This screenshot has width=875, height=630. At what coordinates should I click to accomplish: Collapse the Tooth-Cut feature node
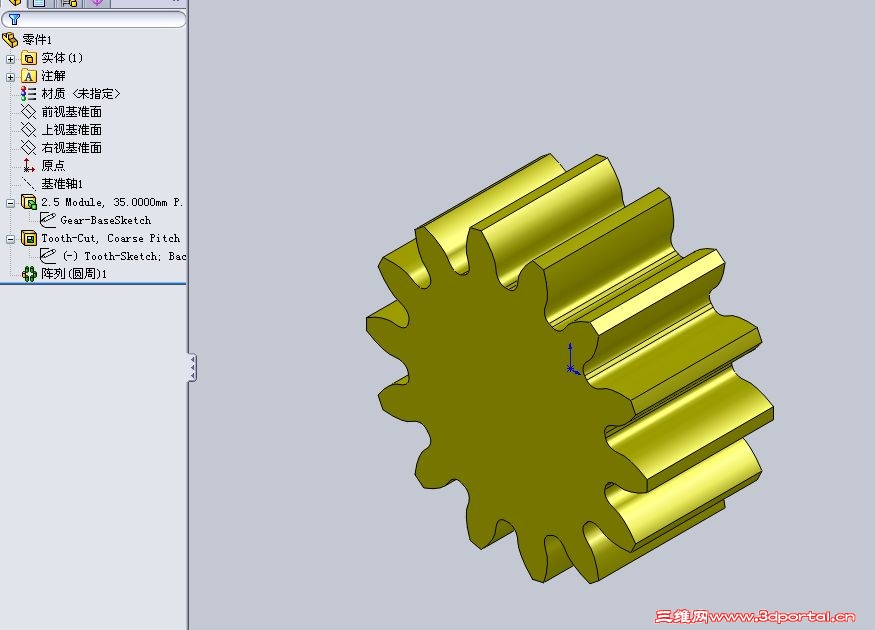click(x=10, y=239)
